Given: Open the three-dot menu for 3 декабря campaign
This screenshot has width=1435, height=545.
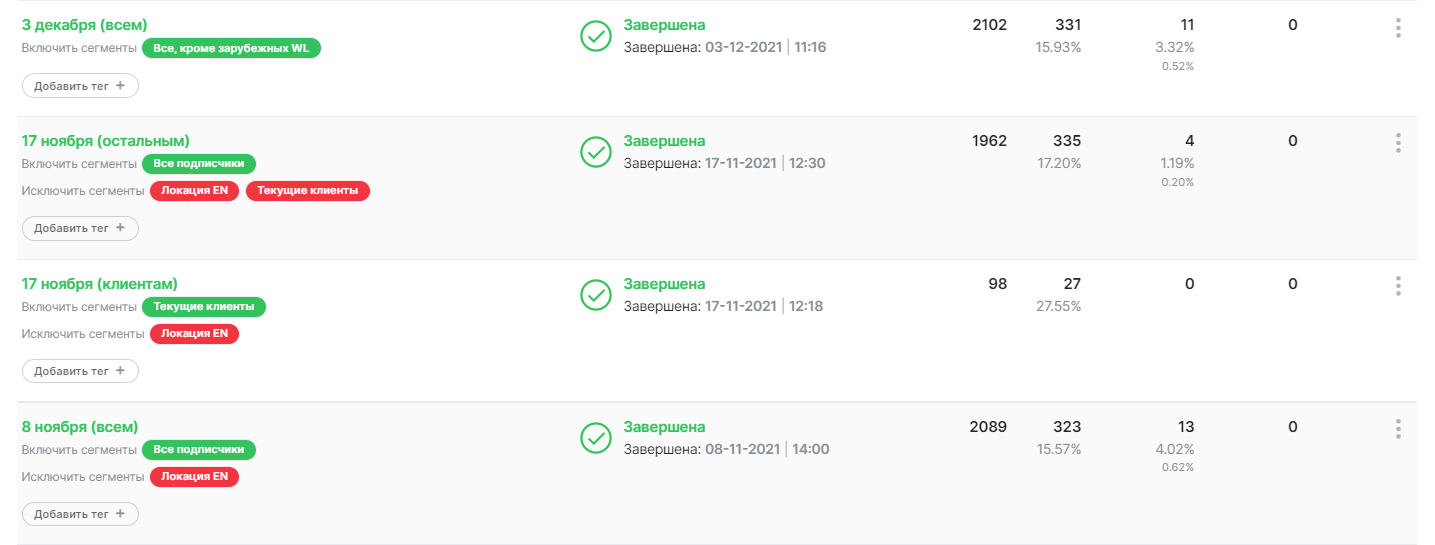Looking at the screenshot, I should tap(1398, 28).
